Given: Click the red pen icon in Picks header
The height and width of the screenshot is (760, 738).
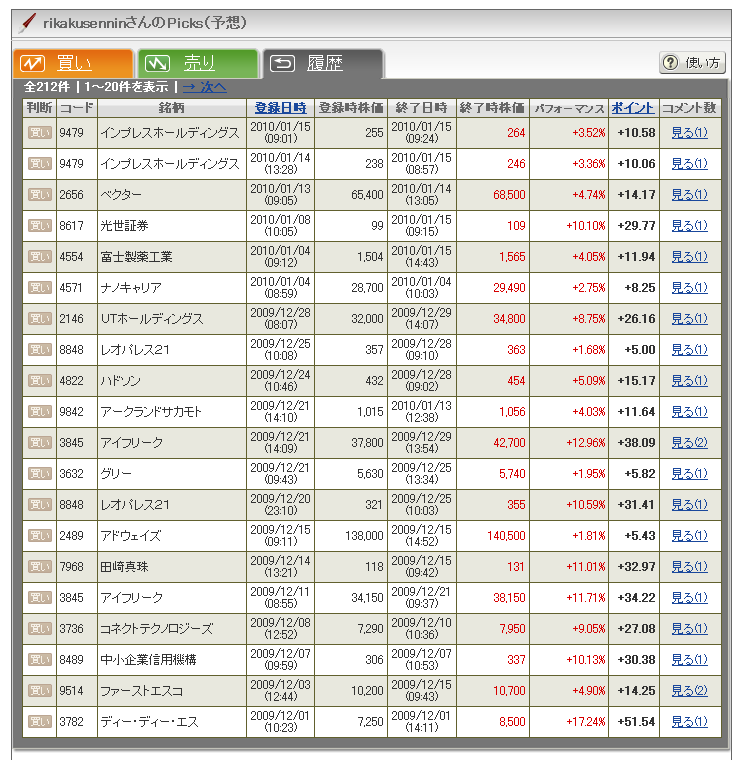Looking at the screenshot, I should (x=28, y=23).
